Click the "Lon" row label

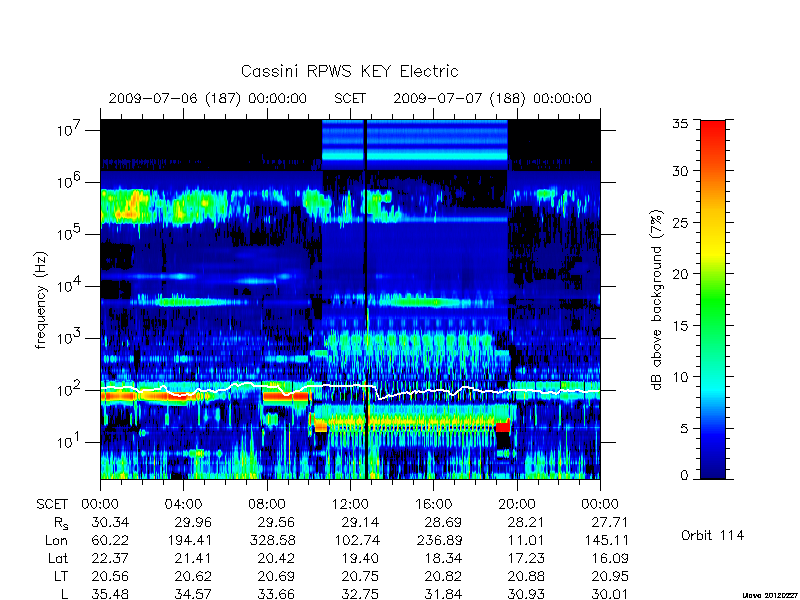[56, 540]
